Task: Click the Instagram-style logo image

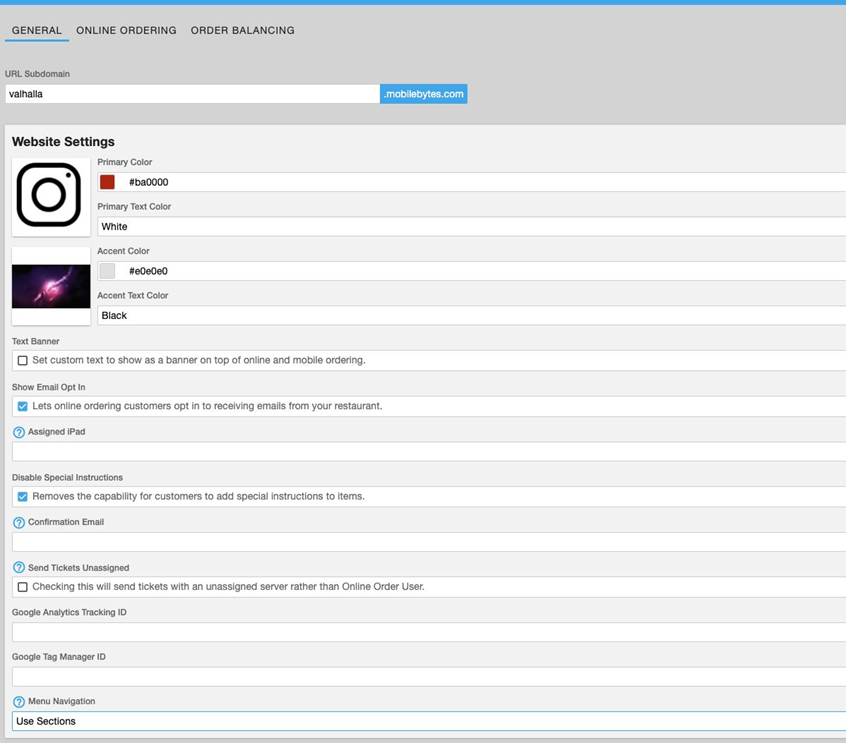Action: 50,195
